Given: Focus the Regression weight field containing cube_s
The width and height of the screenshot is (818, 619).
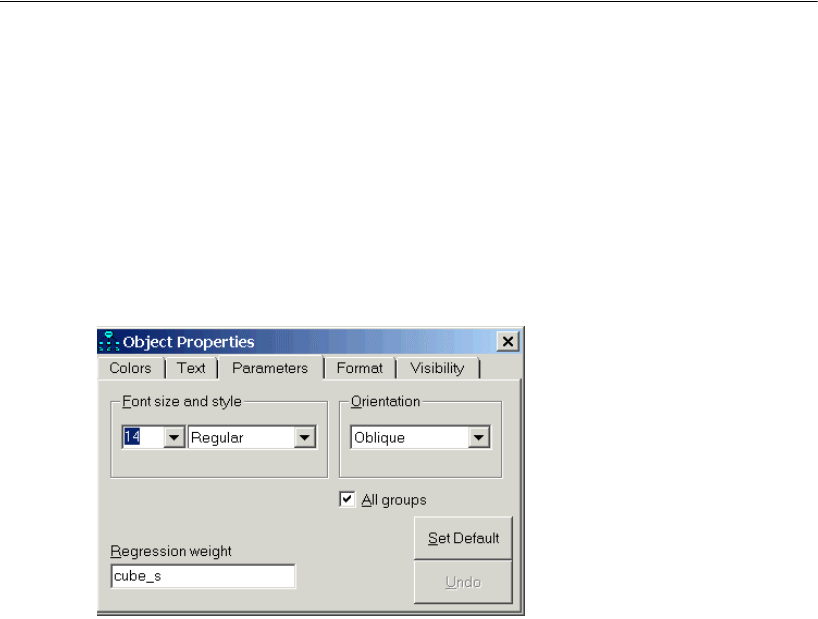Looking at the screenshot, I should click(x=203, y=576).
